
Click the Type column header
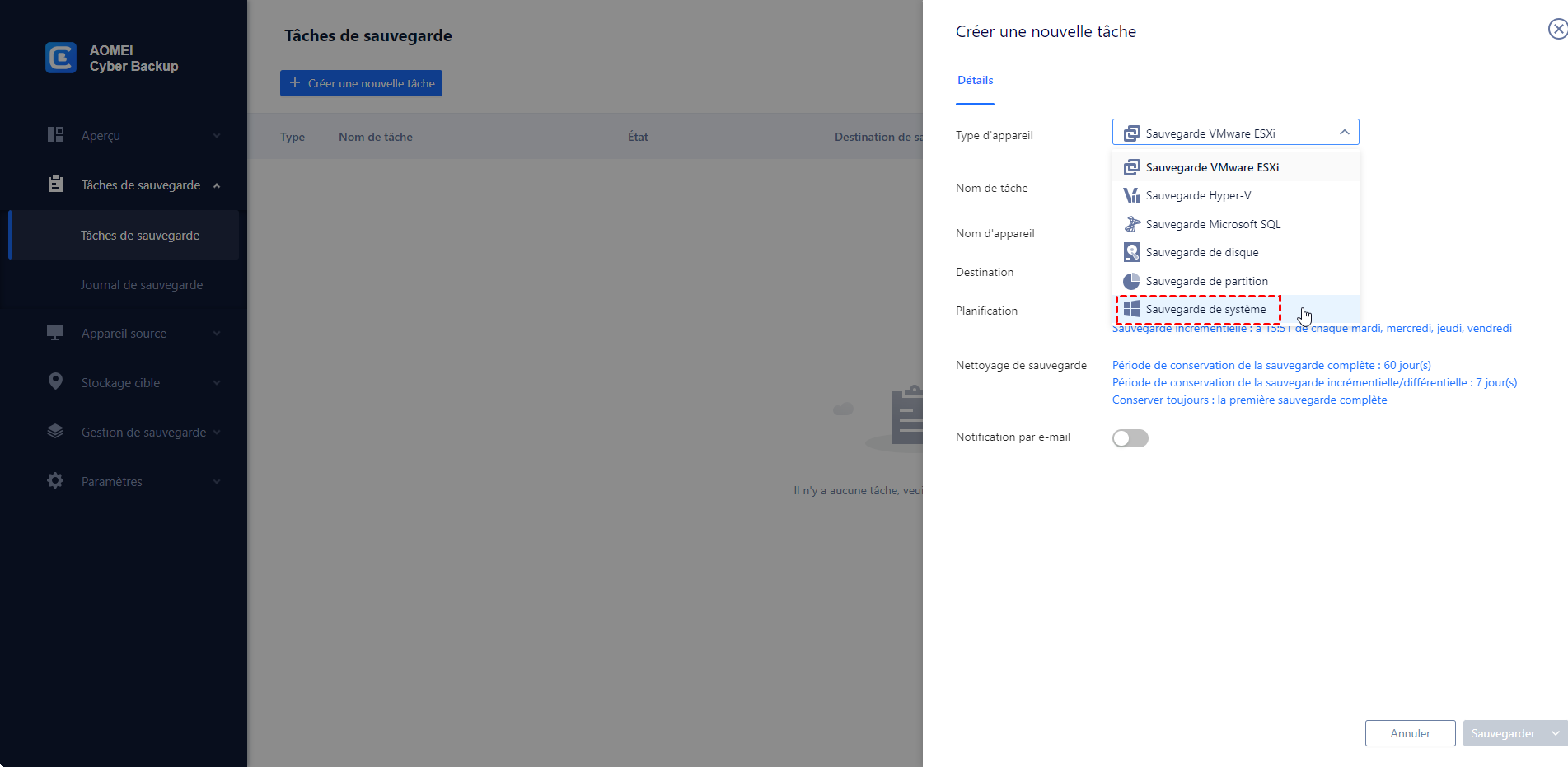(293, 137)
